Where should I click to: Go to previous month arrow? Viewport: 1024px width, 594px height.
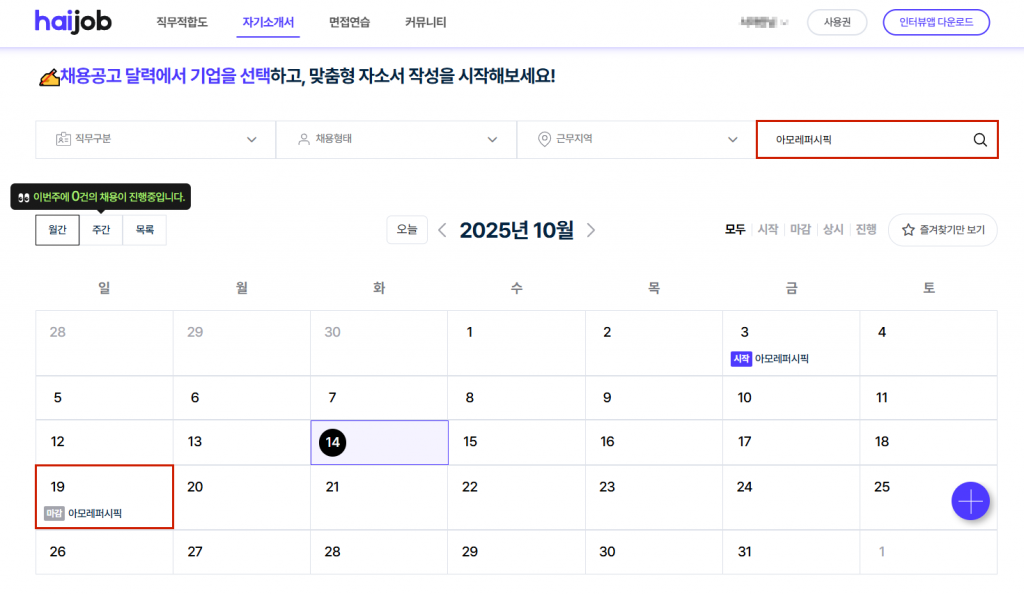pos(443,230)
